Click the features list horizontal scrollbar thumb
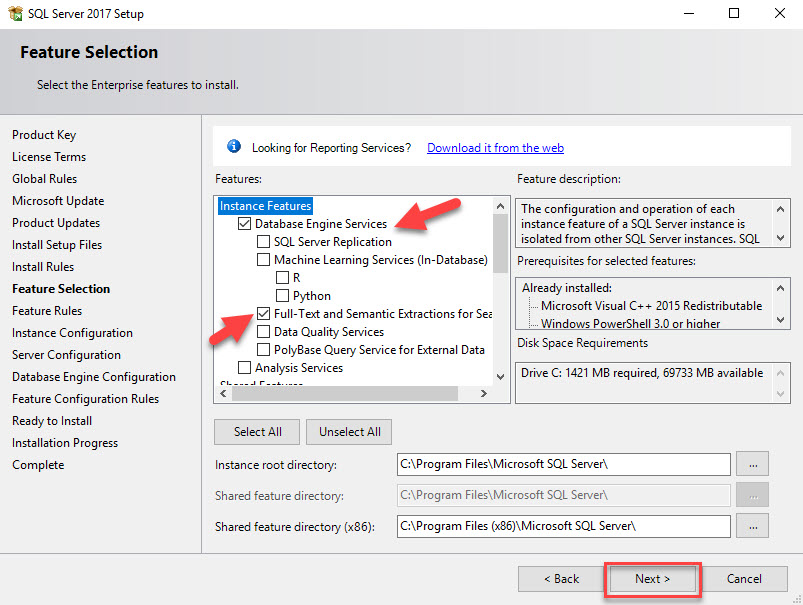 [345, 393]
